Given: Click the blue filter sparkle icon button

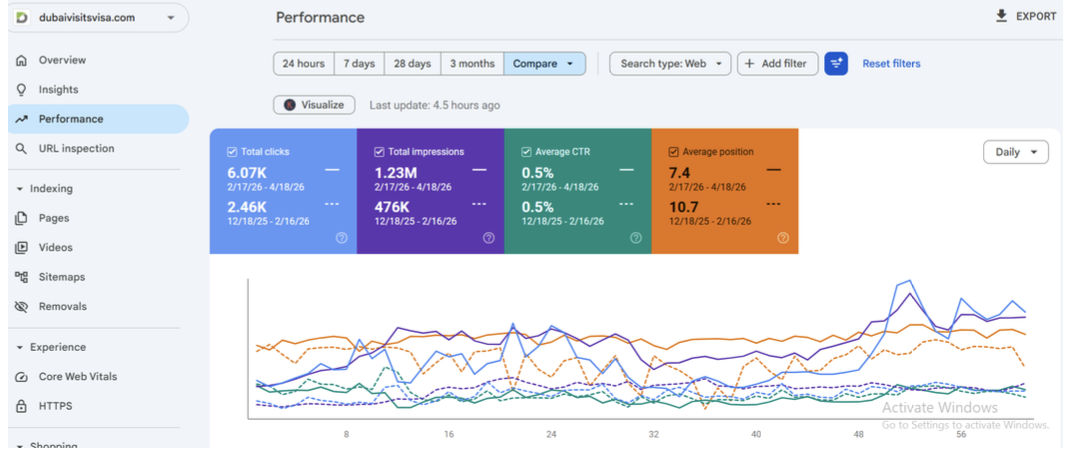Looking at the screenshot, I should point(836,64).
